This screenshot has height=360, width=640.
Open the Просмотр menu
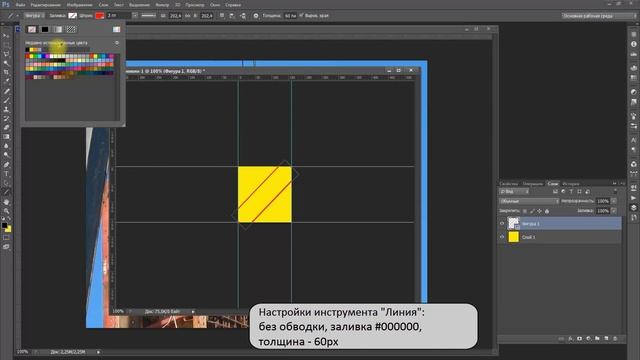pyautogui.click(x=195, y=5)
